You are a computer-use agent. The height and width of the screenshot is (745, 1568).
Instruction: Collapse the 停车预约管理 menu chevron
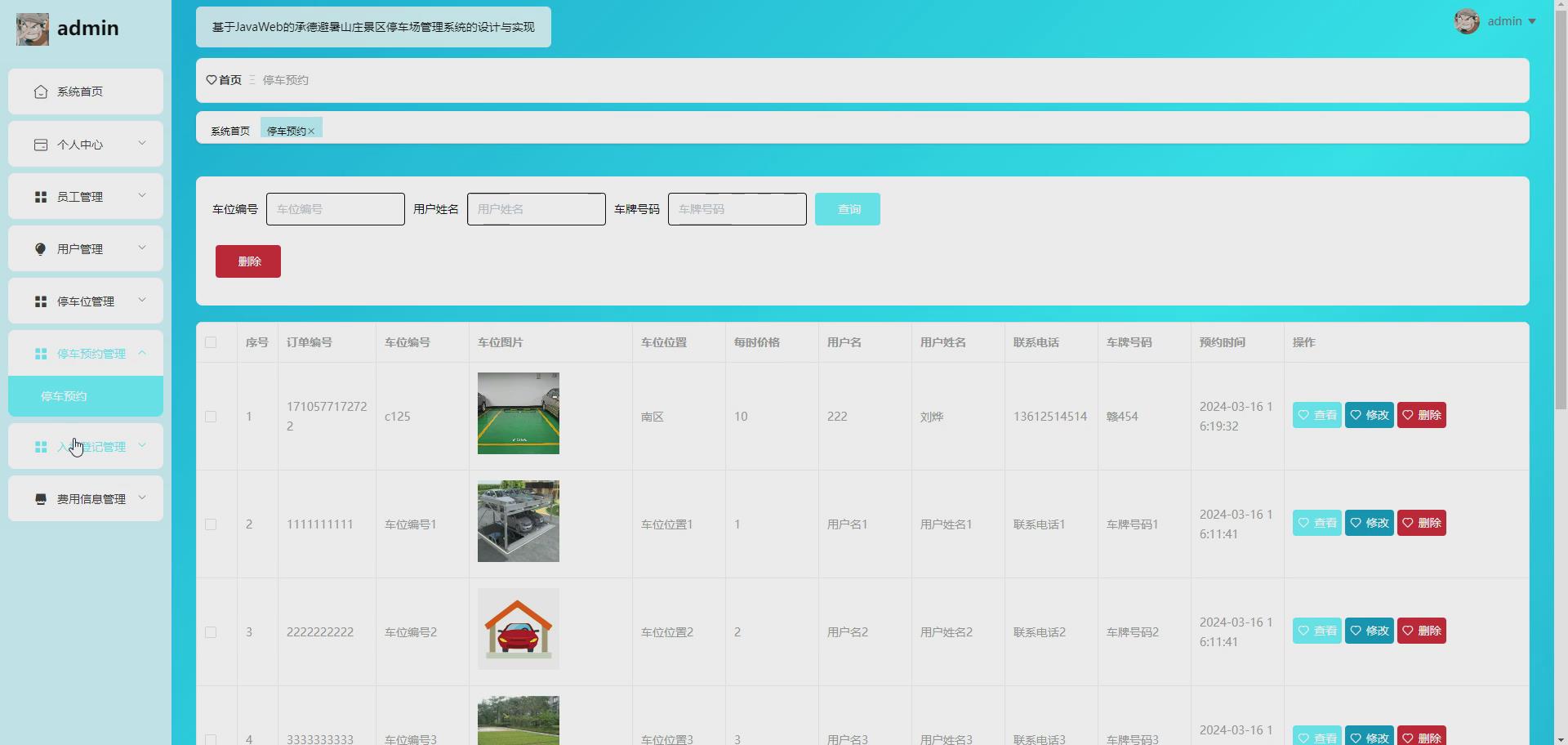click(142, 352)
